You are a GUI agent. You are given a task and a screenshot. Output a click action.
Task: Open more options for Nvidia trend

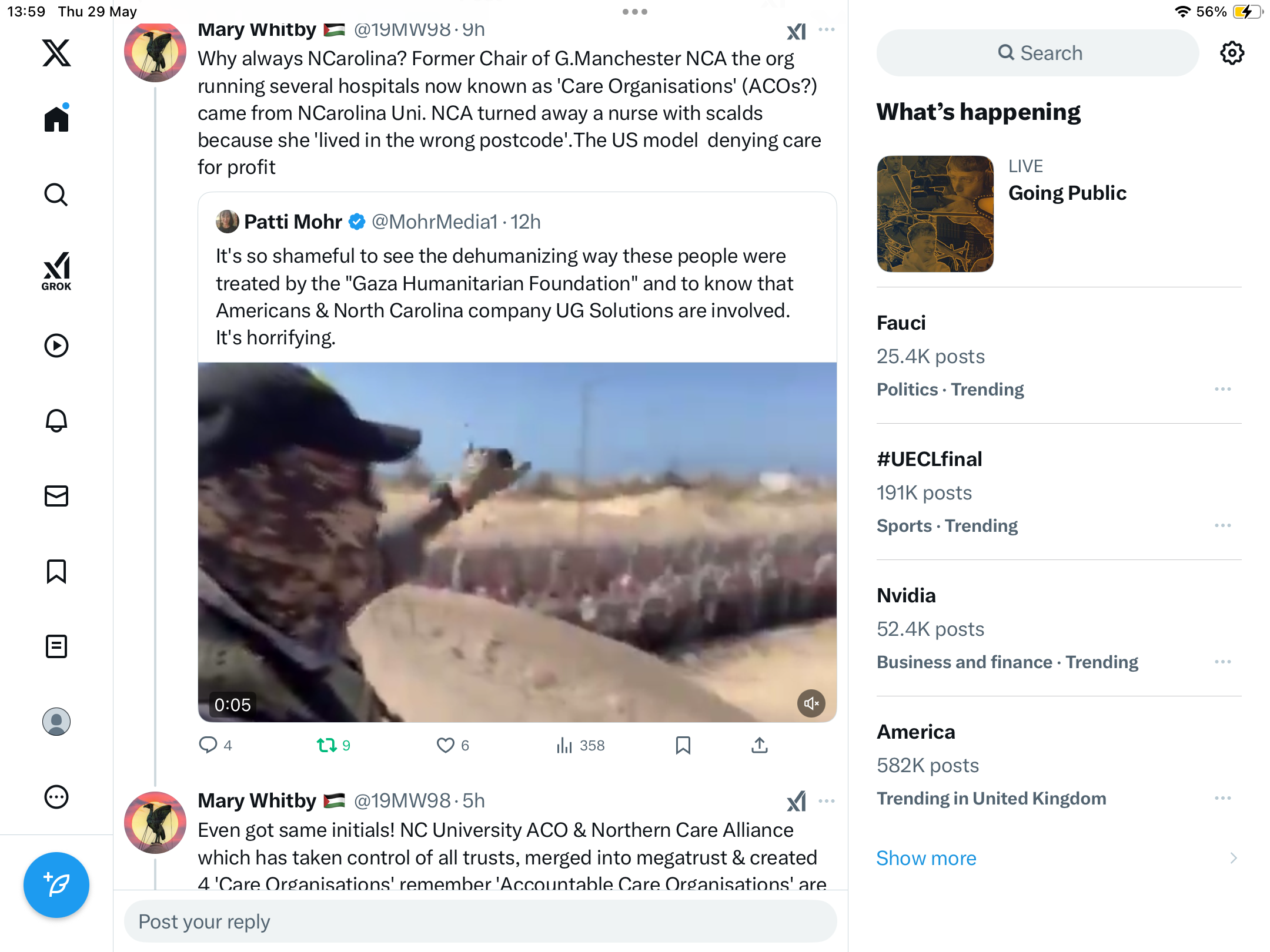[1223, 662]
